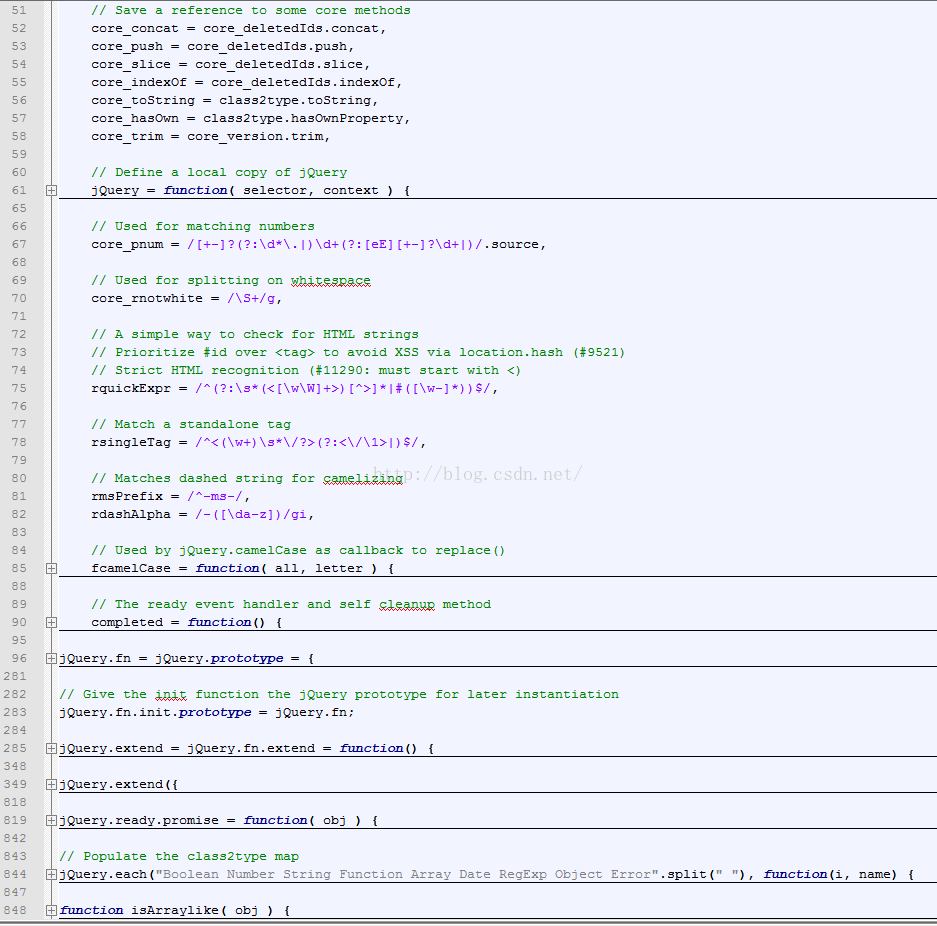This screenshot has width=937, height=926.
Task: Click the 'selector, context' parameters on line 61
Action: coord(311,191)
